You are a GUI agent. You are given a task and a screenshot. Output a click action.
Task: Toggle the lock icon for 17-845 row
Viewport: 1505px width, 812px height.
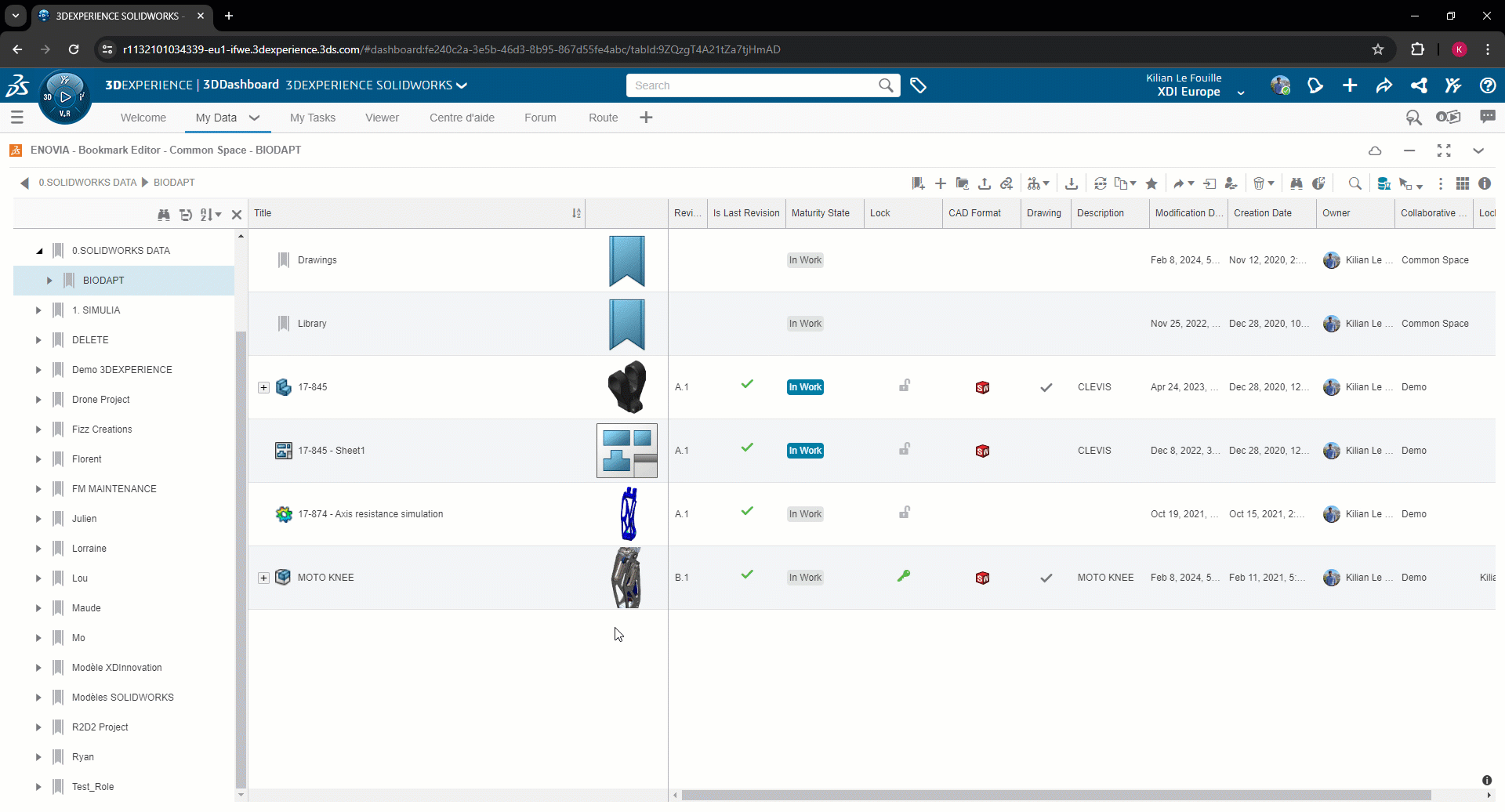904,386
